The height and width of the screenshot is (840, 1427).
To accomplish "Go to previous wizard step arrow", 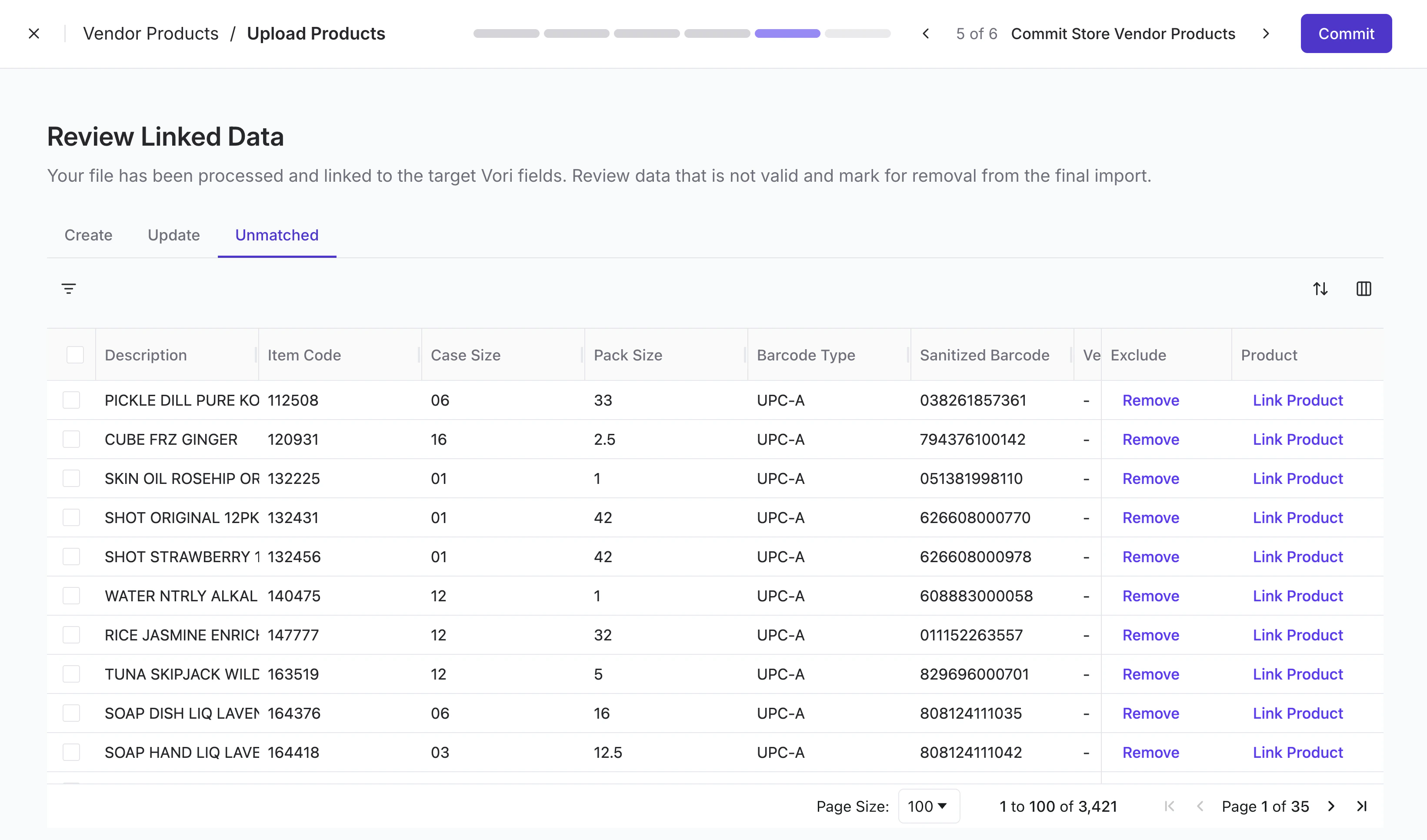I will 926,34.
